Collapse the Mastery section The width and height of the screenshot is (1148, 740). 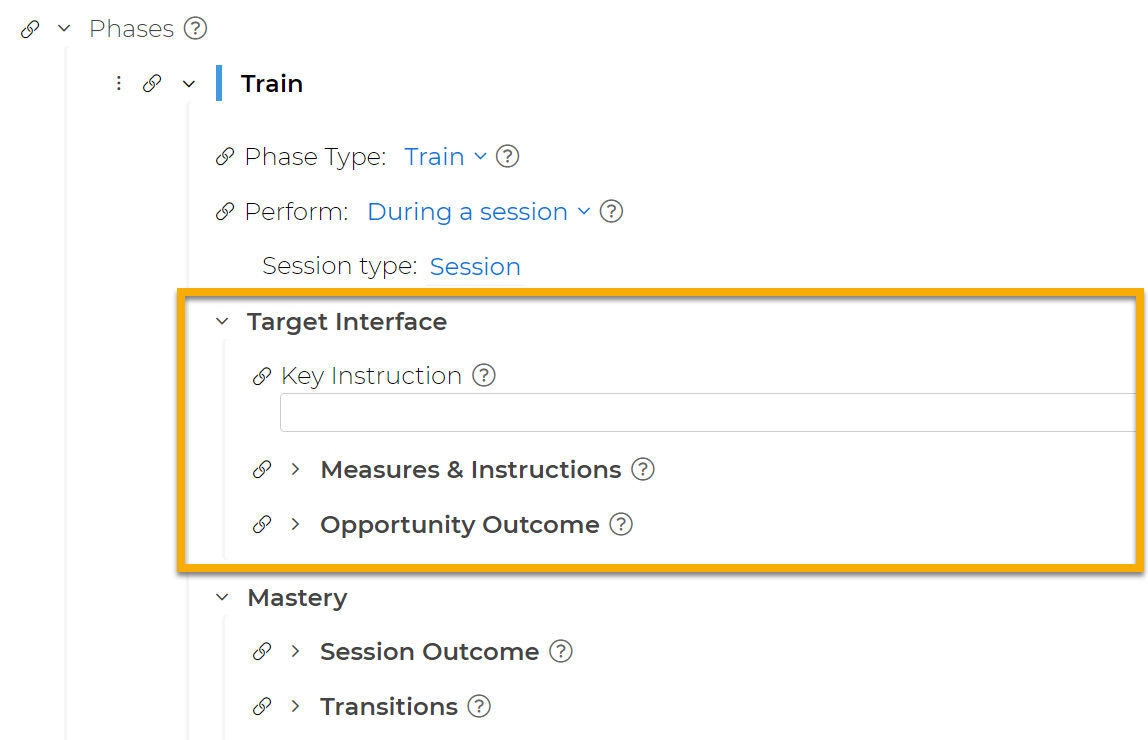[222, 597]
